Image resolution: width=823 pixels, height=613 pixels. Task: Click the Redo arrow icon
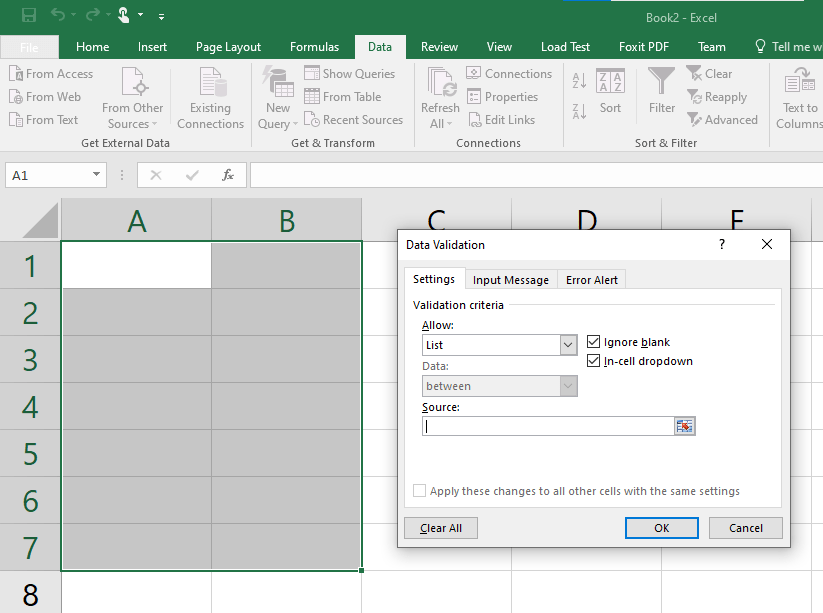[x=92, y=15]
